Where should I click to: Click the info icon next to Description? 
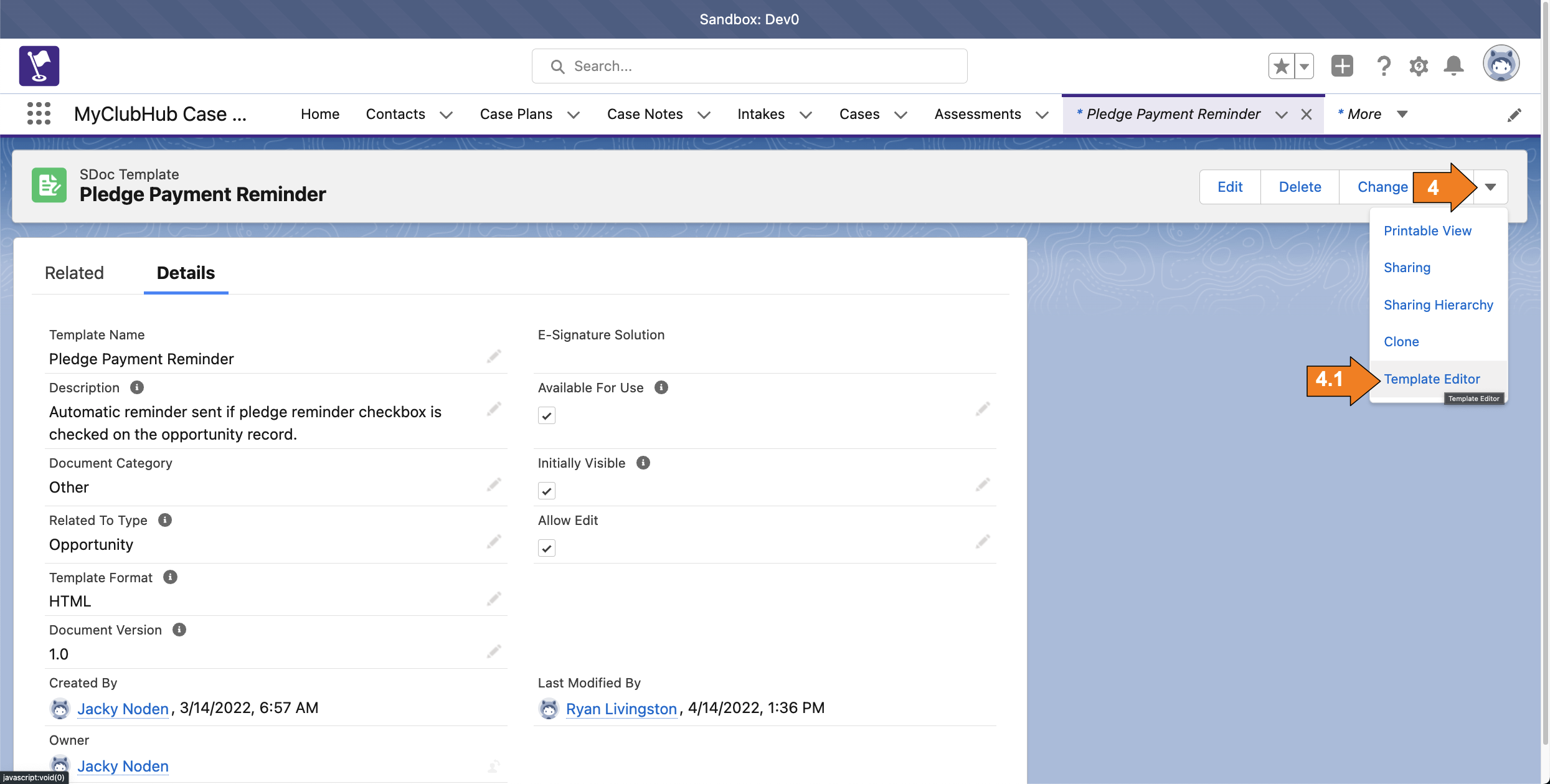tap(136, 387)
